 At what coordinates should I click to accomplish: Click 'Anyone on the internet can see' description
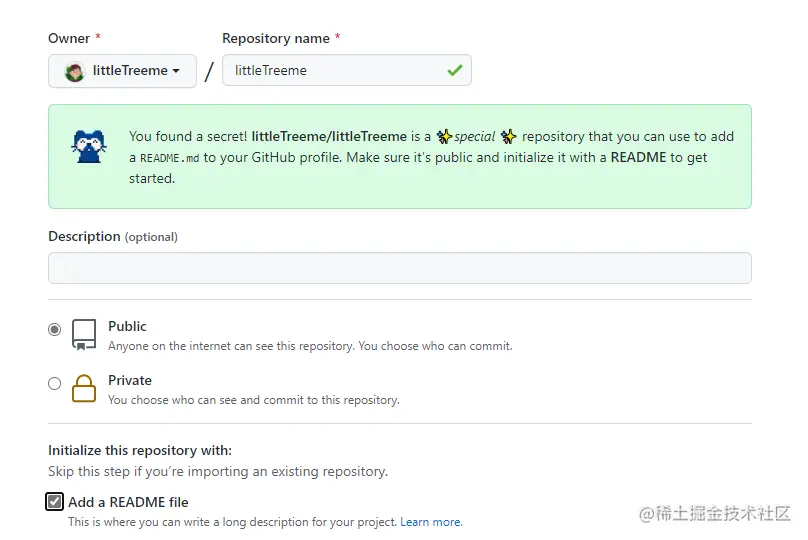tap(310, 346)
